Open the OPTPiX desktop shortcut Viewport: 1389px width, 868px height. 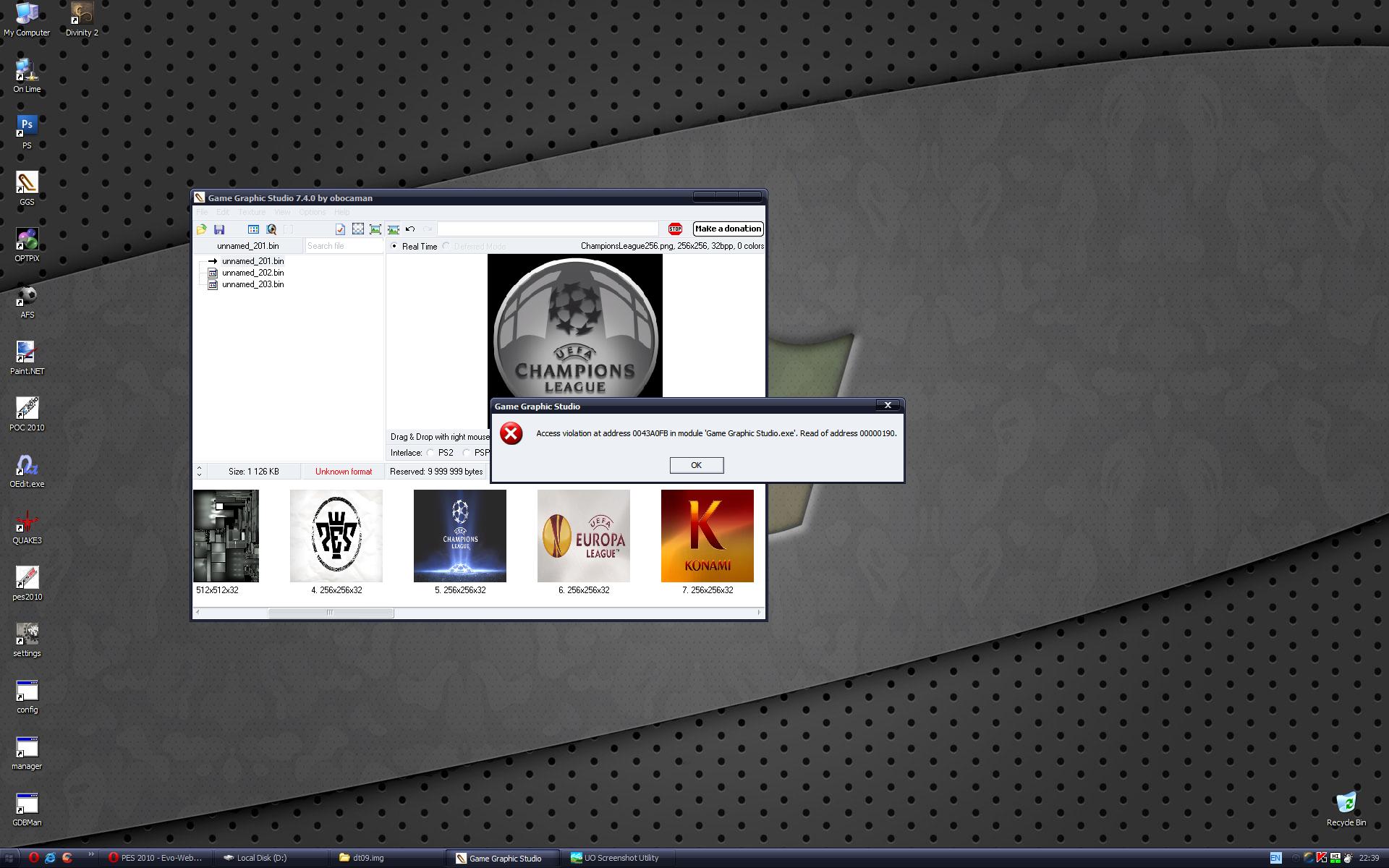click(27, 245)
